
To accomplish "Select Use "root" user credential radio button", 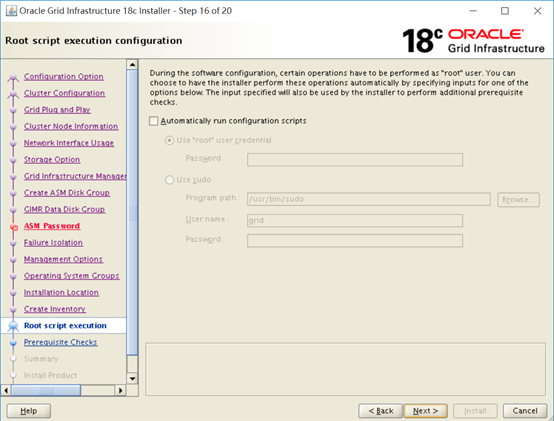I will click(x=169, y=141).
